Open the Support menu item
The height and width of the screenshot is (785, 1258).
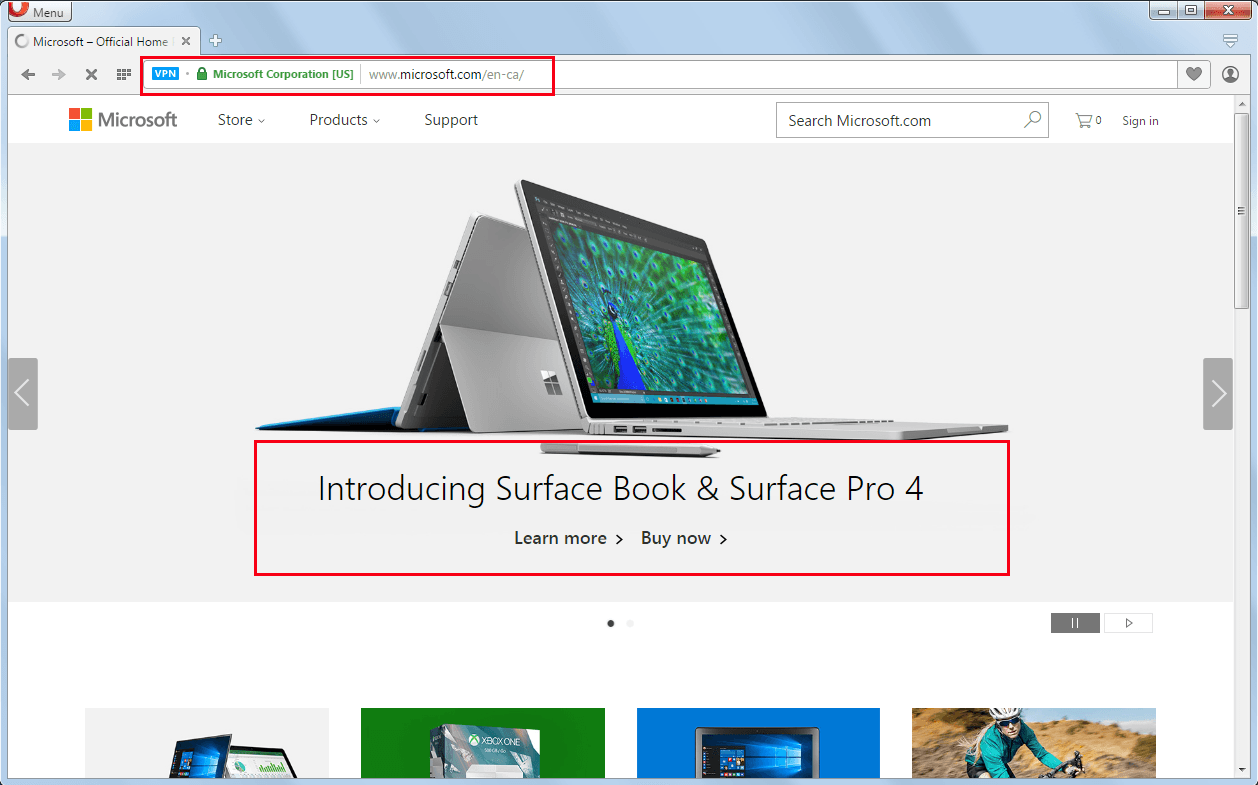(451, 120)
